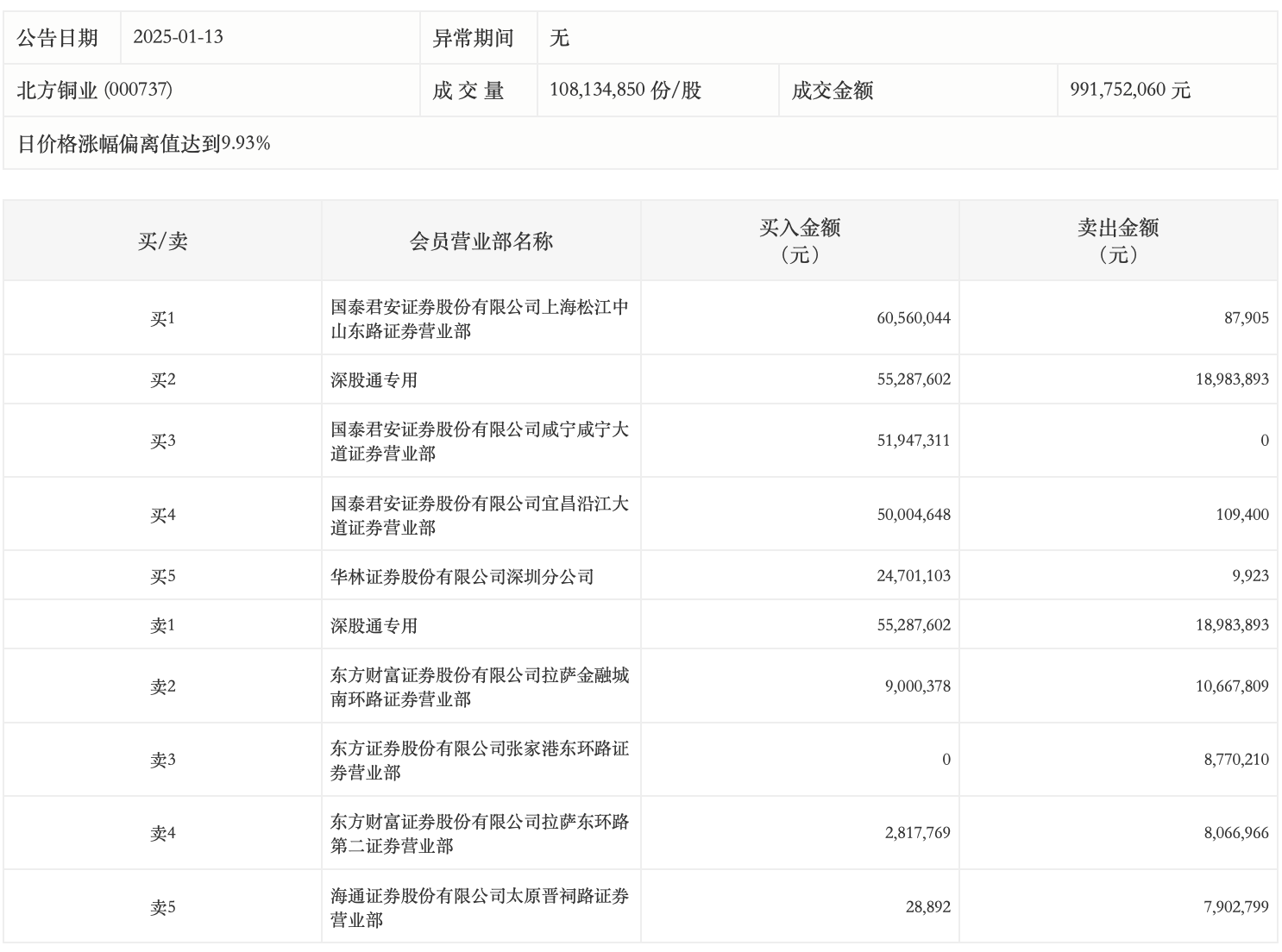This screenshot has height=952, width=1282.
Task: Select 深股通专用 in the 卖1 row
Action: click(x=374, y=625)
